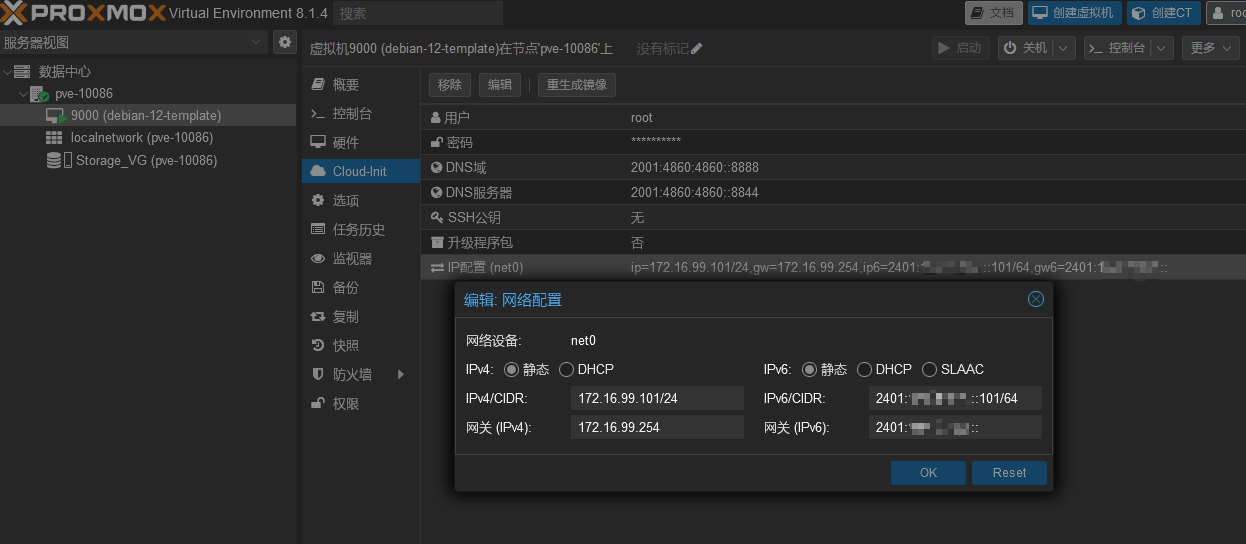Viewport: 1246px width, 544px height.
Task: Click the OK button in dialog
Action: 928,473
